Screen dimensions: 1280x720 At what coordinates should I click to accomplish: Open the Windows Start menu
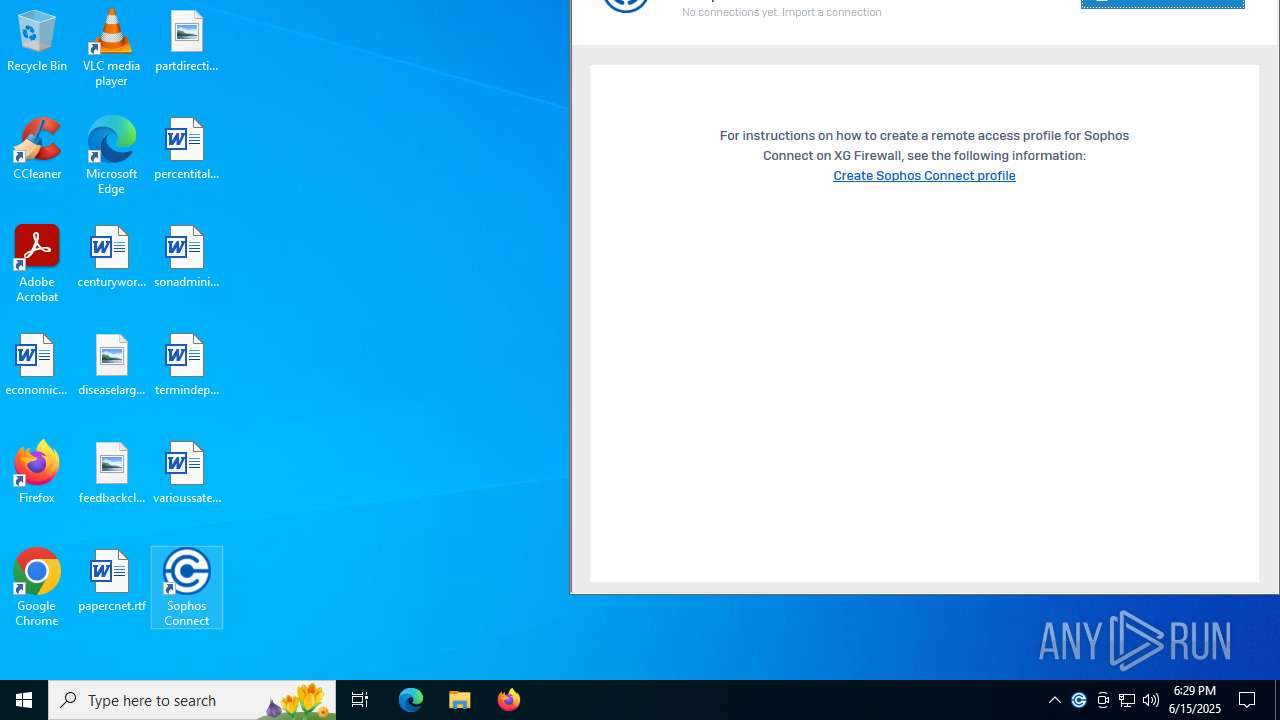[x=24, y=700]
